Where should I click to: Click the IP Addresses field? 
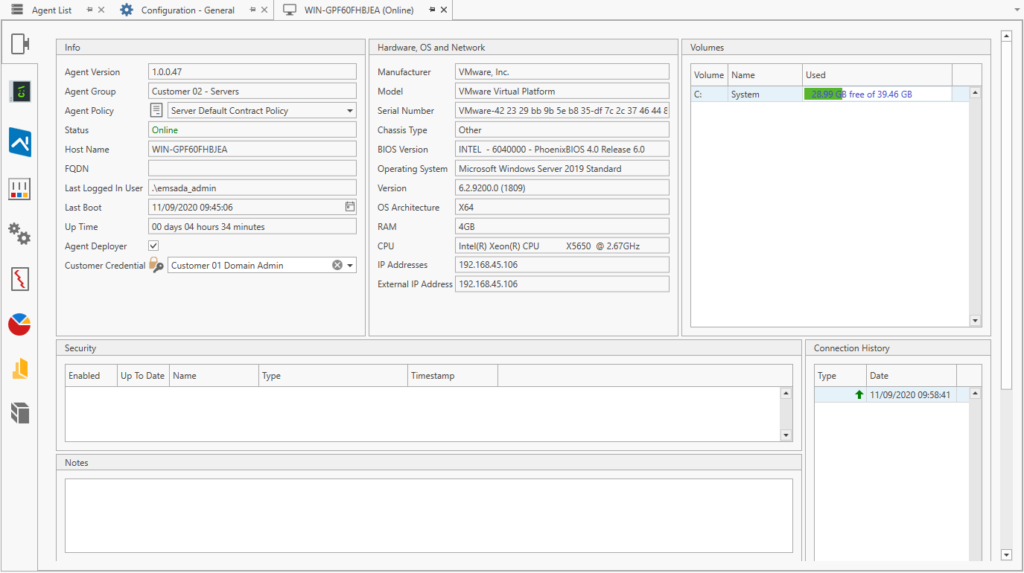coord(562,265)
